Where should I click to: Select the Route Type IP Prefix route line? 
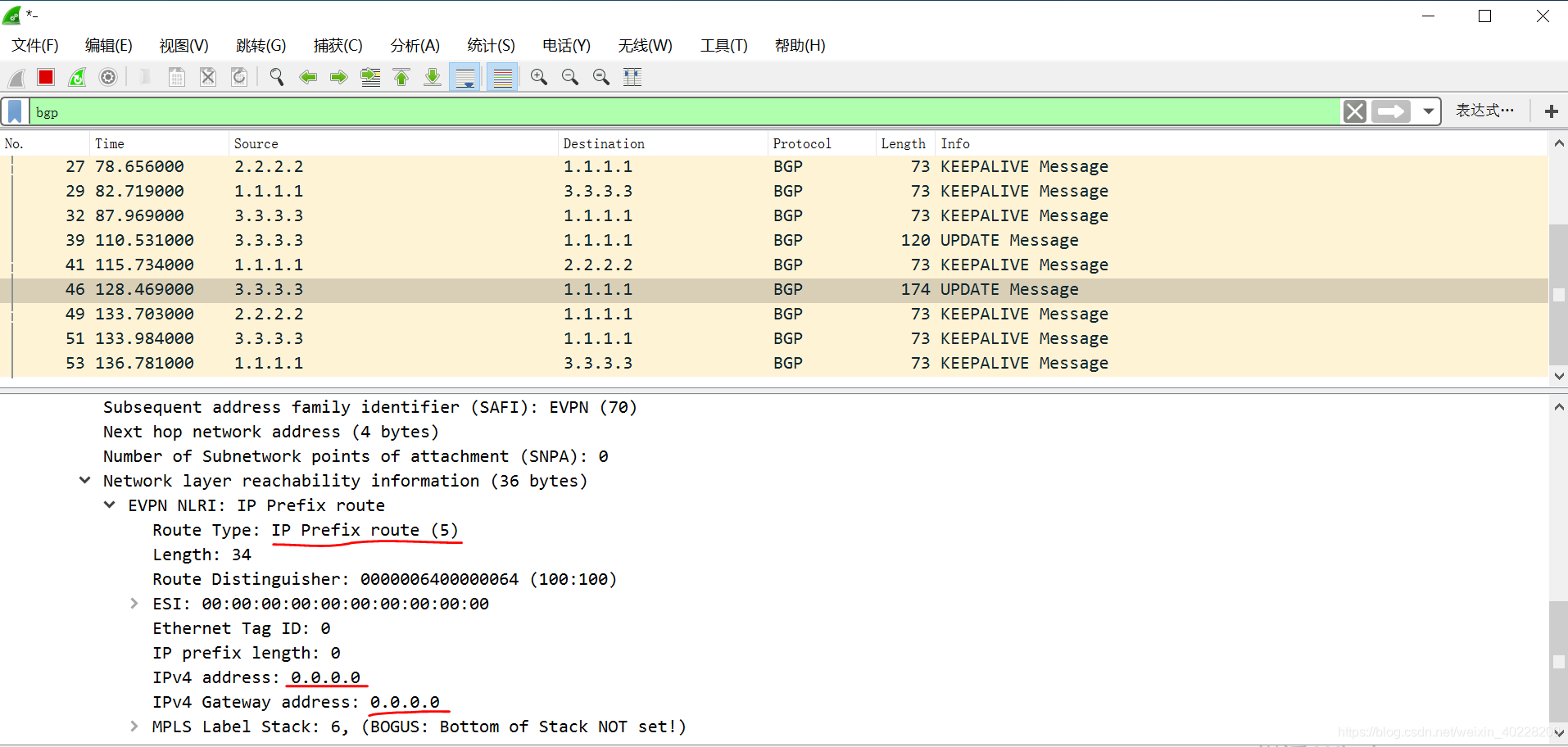pos(306,530)
